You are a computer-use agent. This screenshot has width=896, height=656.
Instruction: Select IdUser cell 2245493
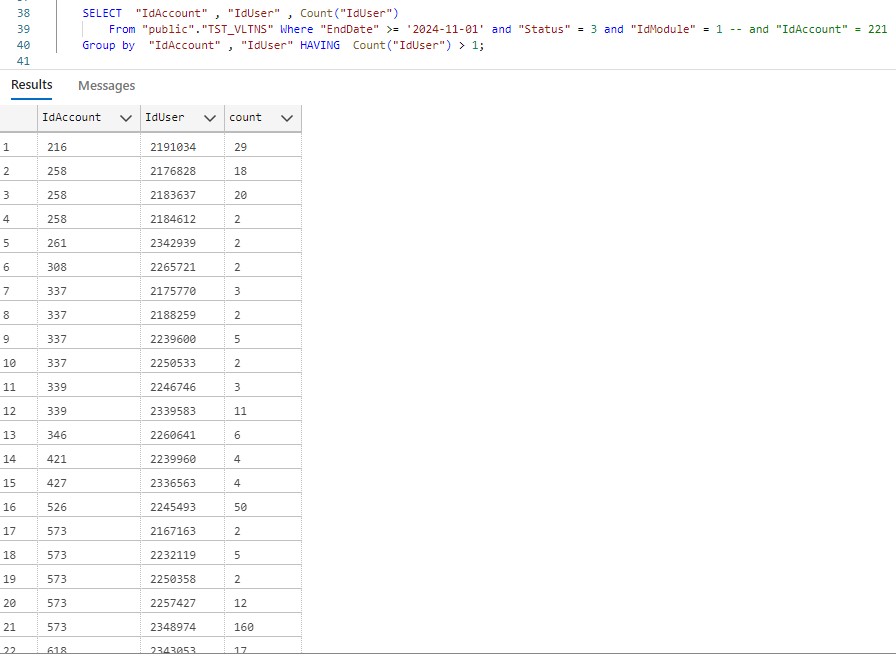(173, 507)
